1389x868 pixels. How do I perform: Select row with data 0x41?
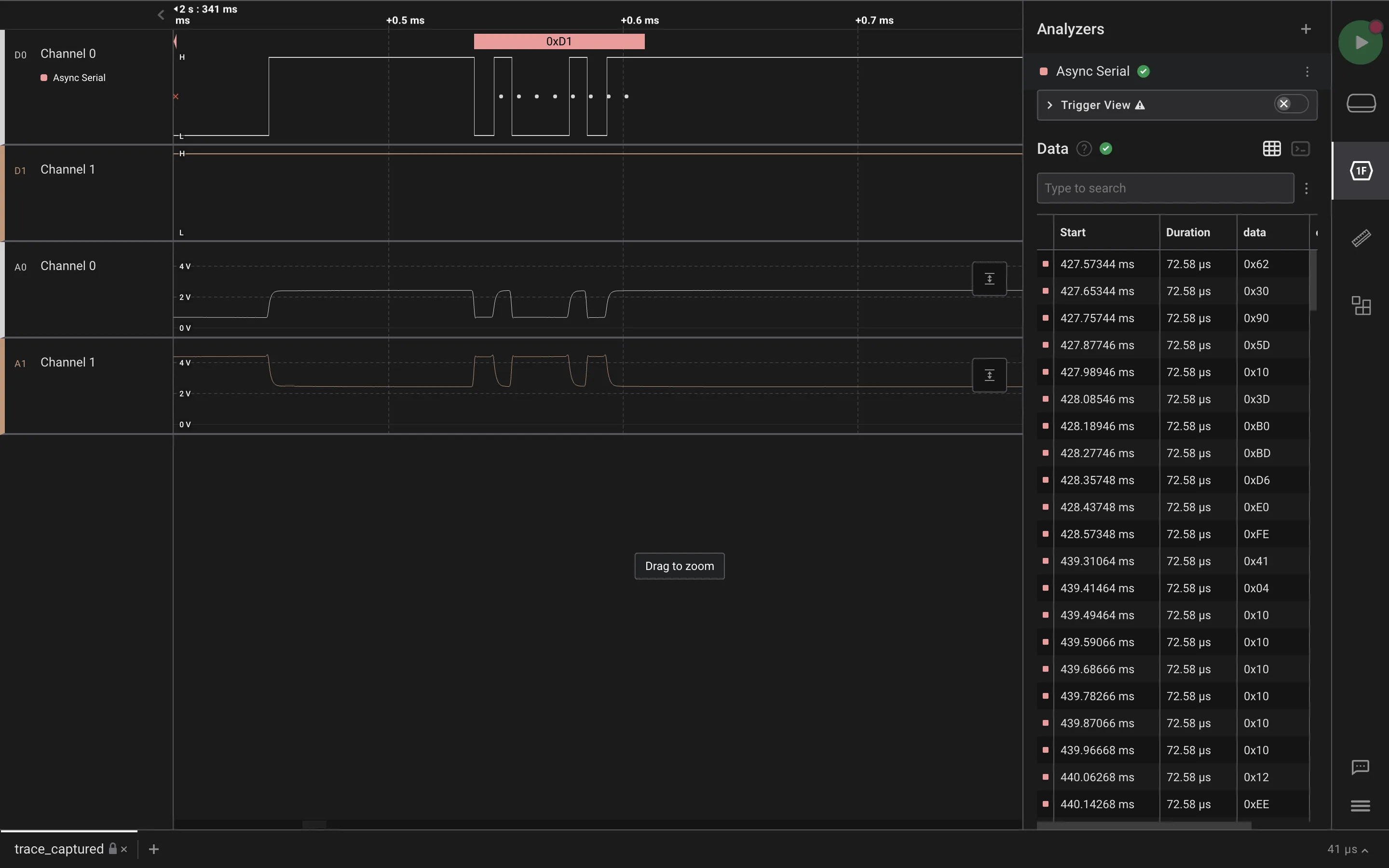[1172, 561]
